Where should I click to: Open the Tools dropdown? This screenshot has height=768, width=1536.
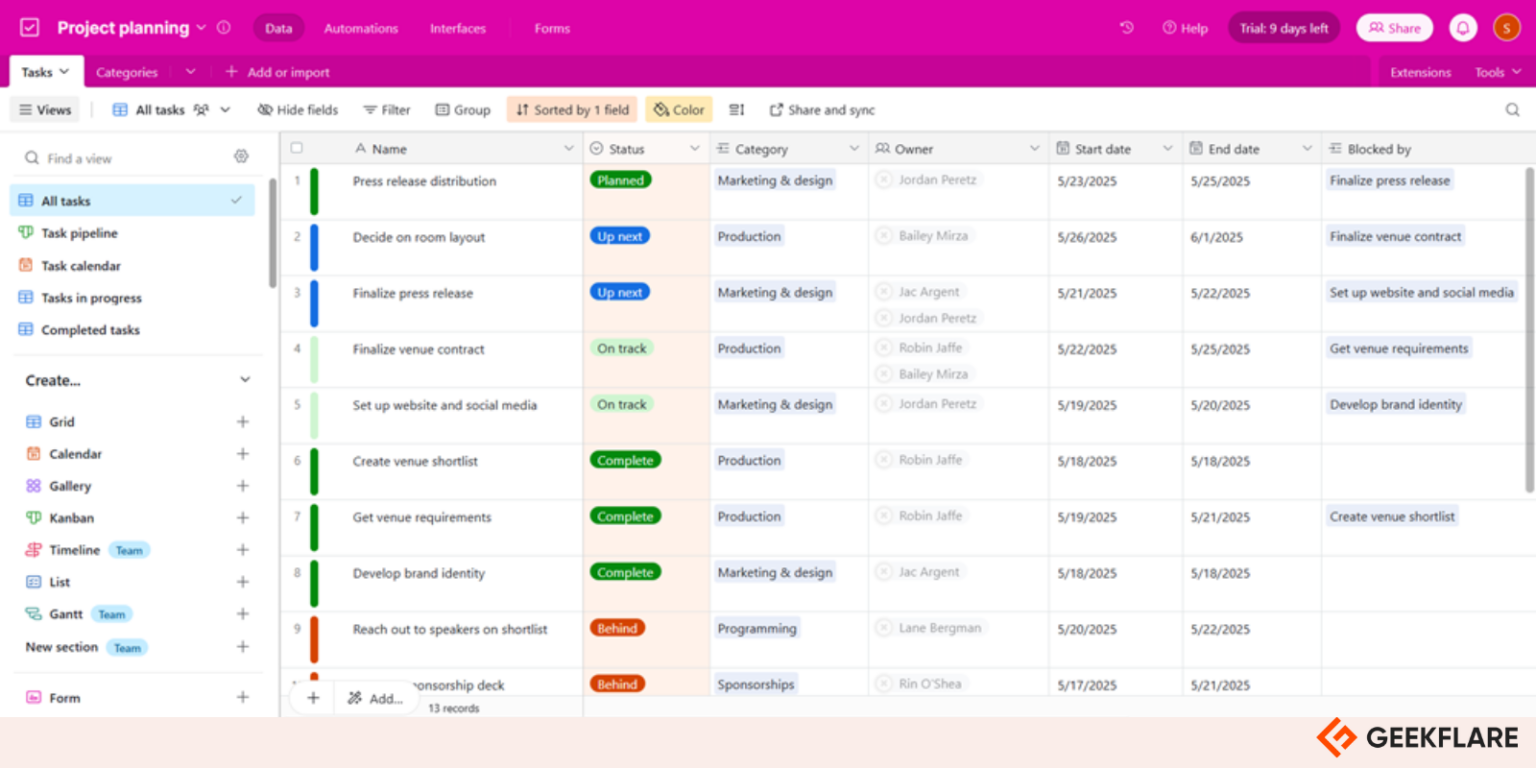[1497, 72]
